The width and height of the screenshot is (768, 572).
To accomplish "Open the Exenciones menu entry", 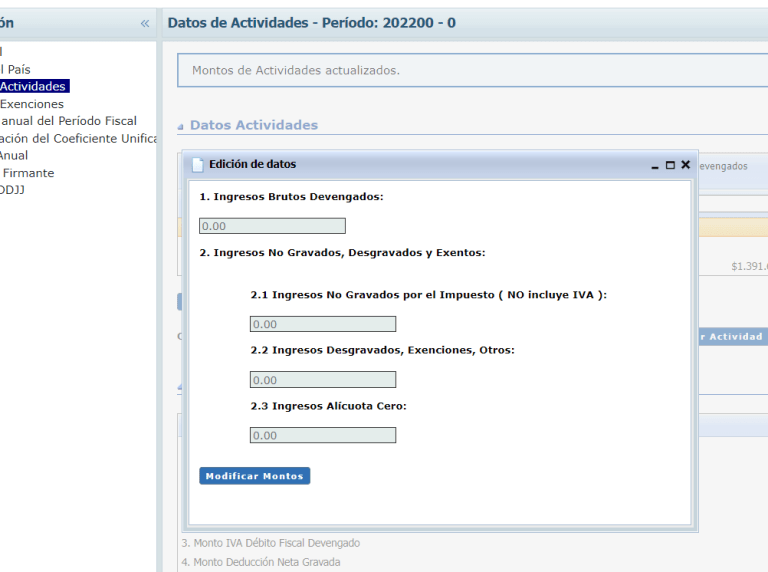I will [x=32, y=104].
